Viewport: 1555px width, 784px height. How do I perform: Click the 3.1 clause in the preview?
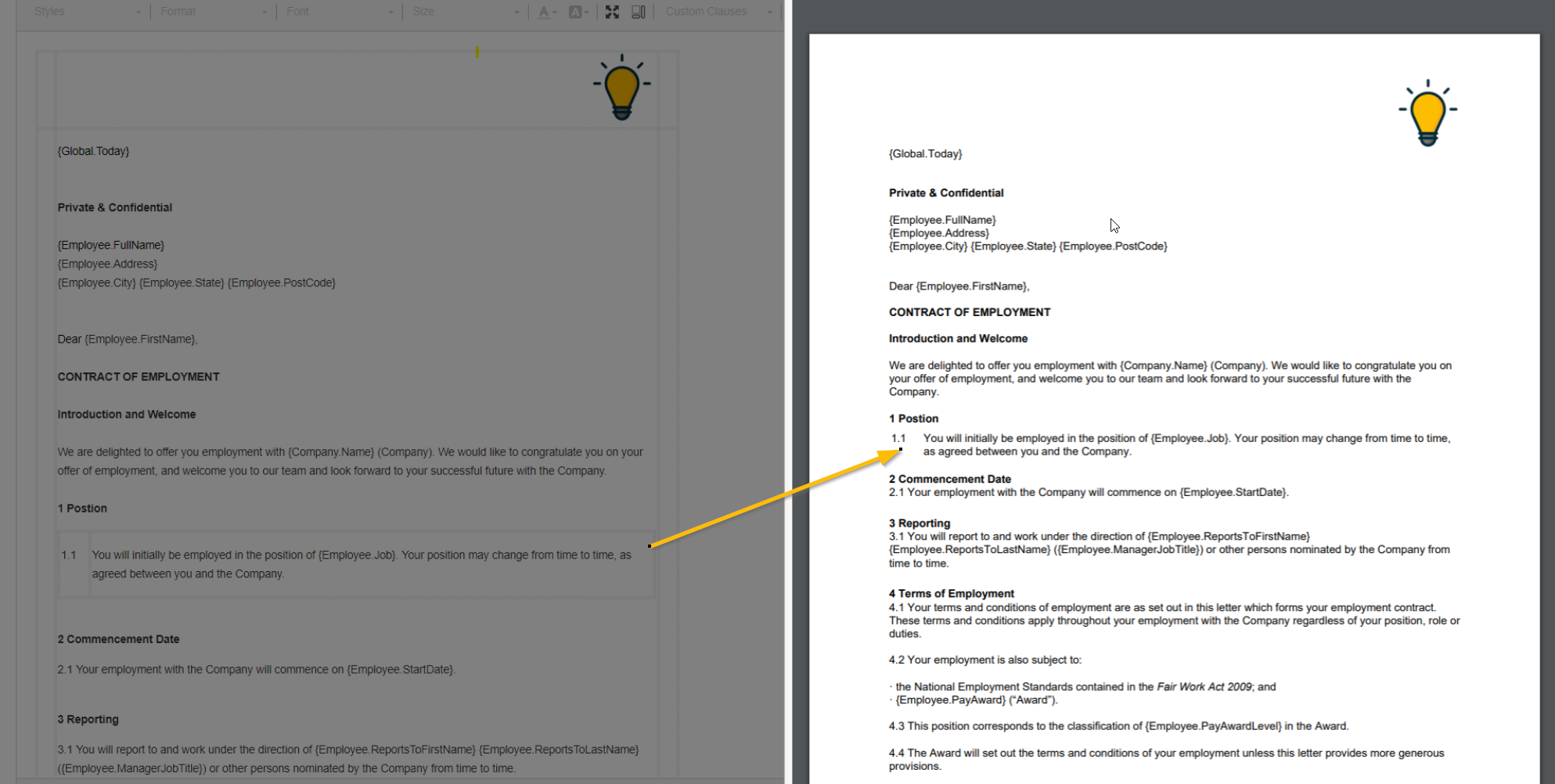pyautogui.click(x=1169, y=550)
